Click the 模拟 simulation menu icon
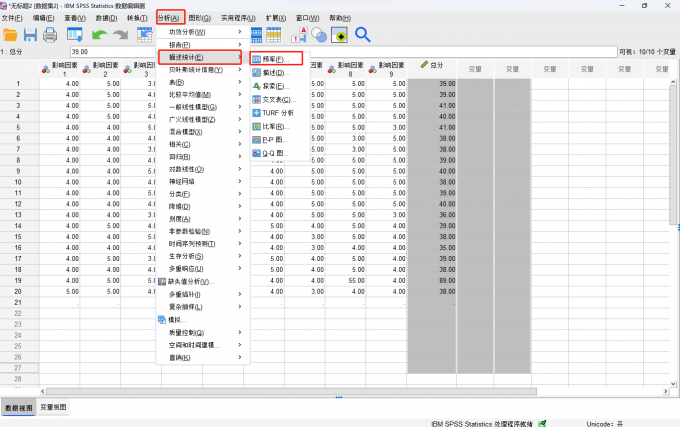The width and height of the screenshot is (680, 427). click(x=162, y=320)
